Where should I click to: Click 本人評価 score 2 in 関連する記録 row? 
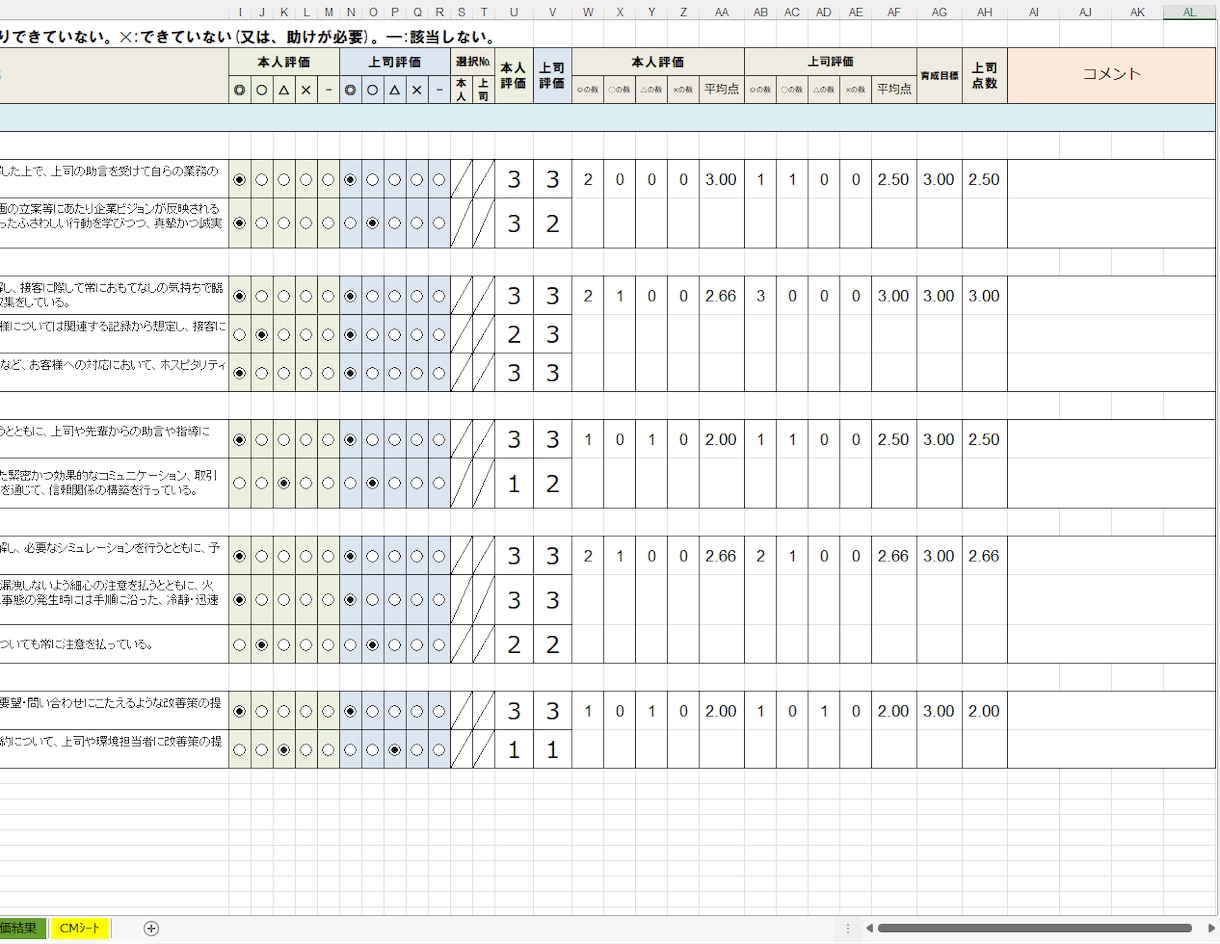point(514,334)
